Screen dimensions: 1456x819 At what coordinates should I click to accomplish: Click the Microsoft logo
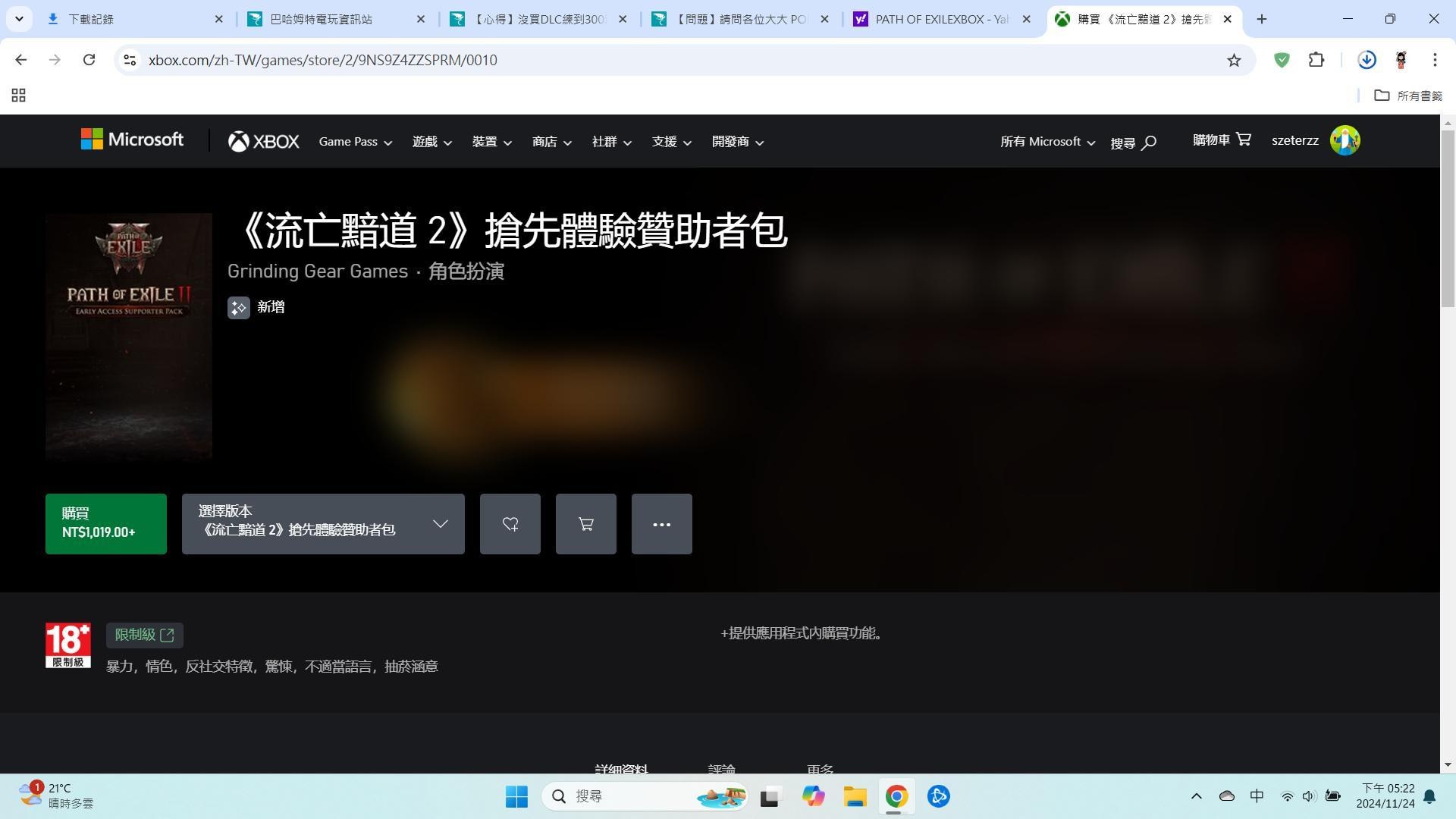pyautogui.click(x=131, y=140)
